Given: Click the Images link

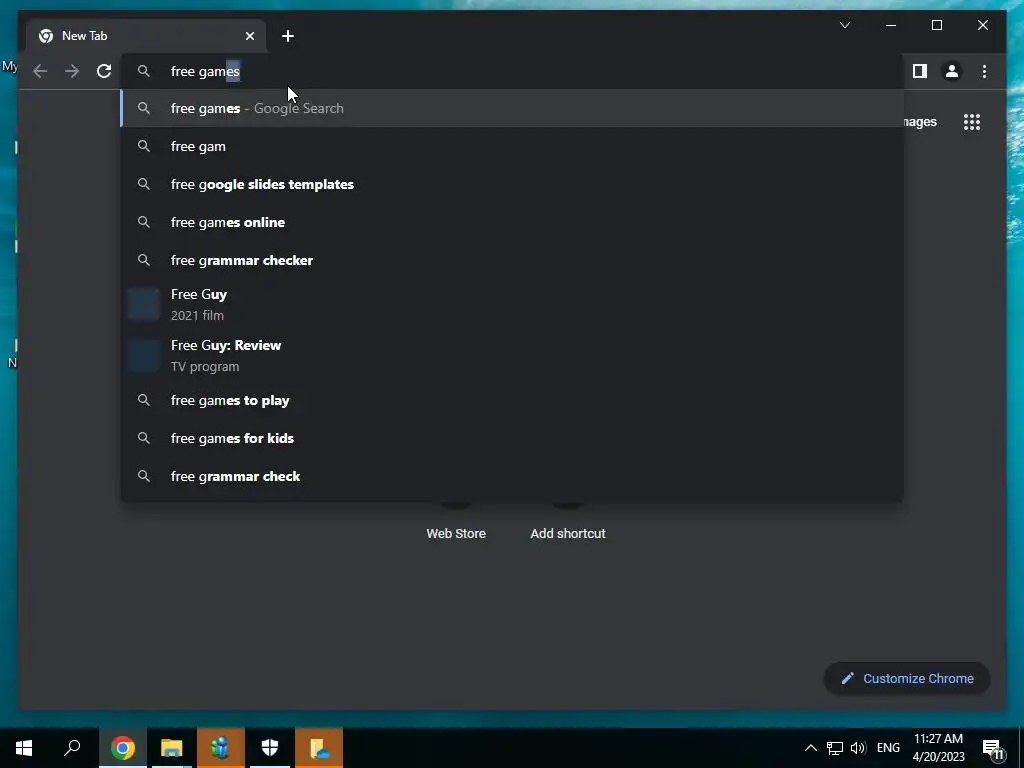Looking at the screenshot, I should (x=920, y=122).
